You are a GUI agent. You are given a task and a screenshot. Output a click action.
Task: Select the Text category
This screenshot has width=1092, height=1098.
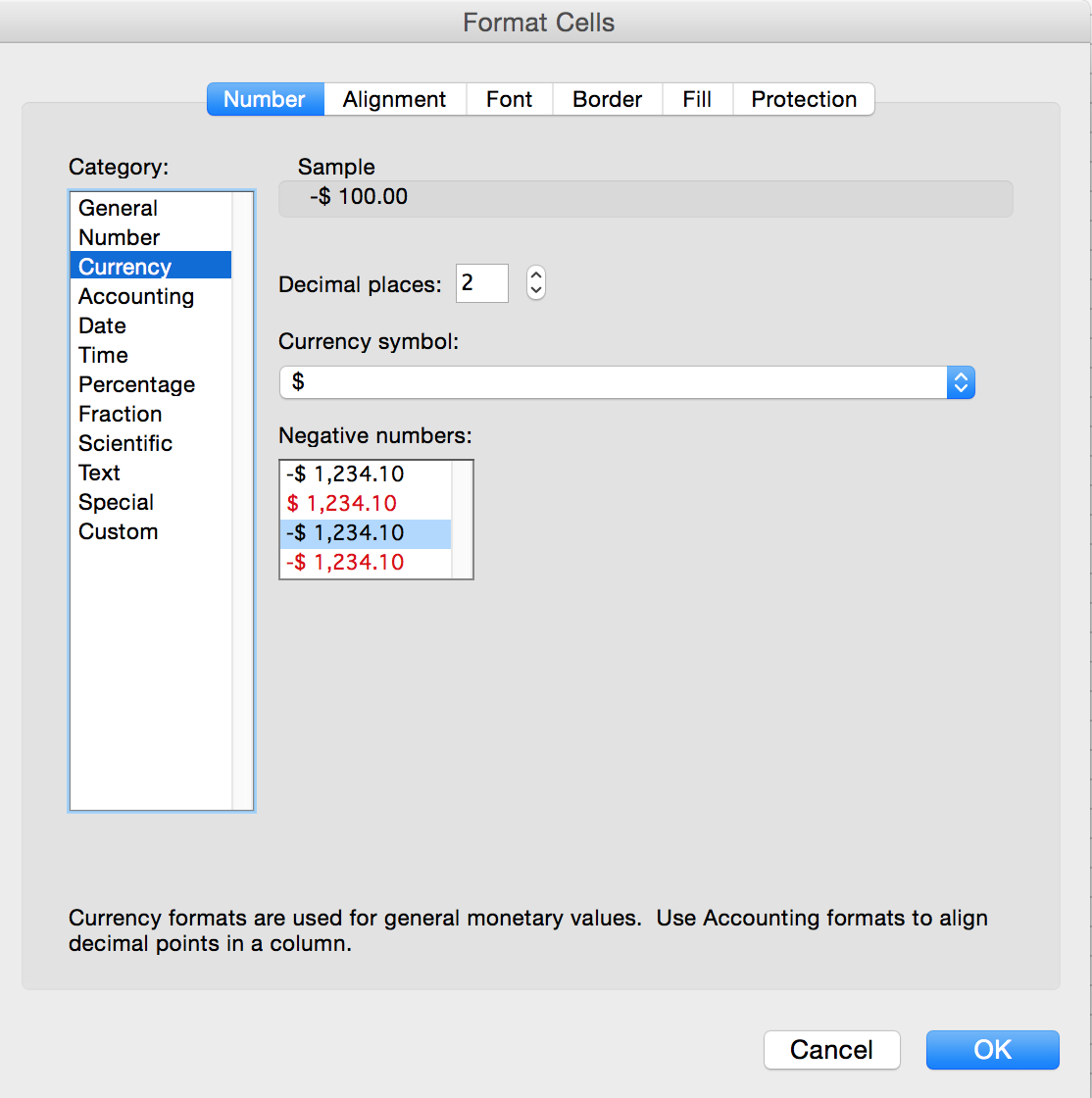click(151, 473)
